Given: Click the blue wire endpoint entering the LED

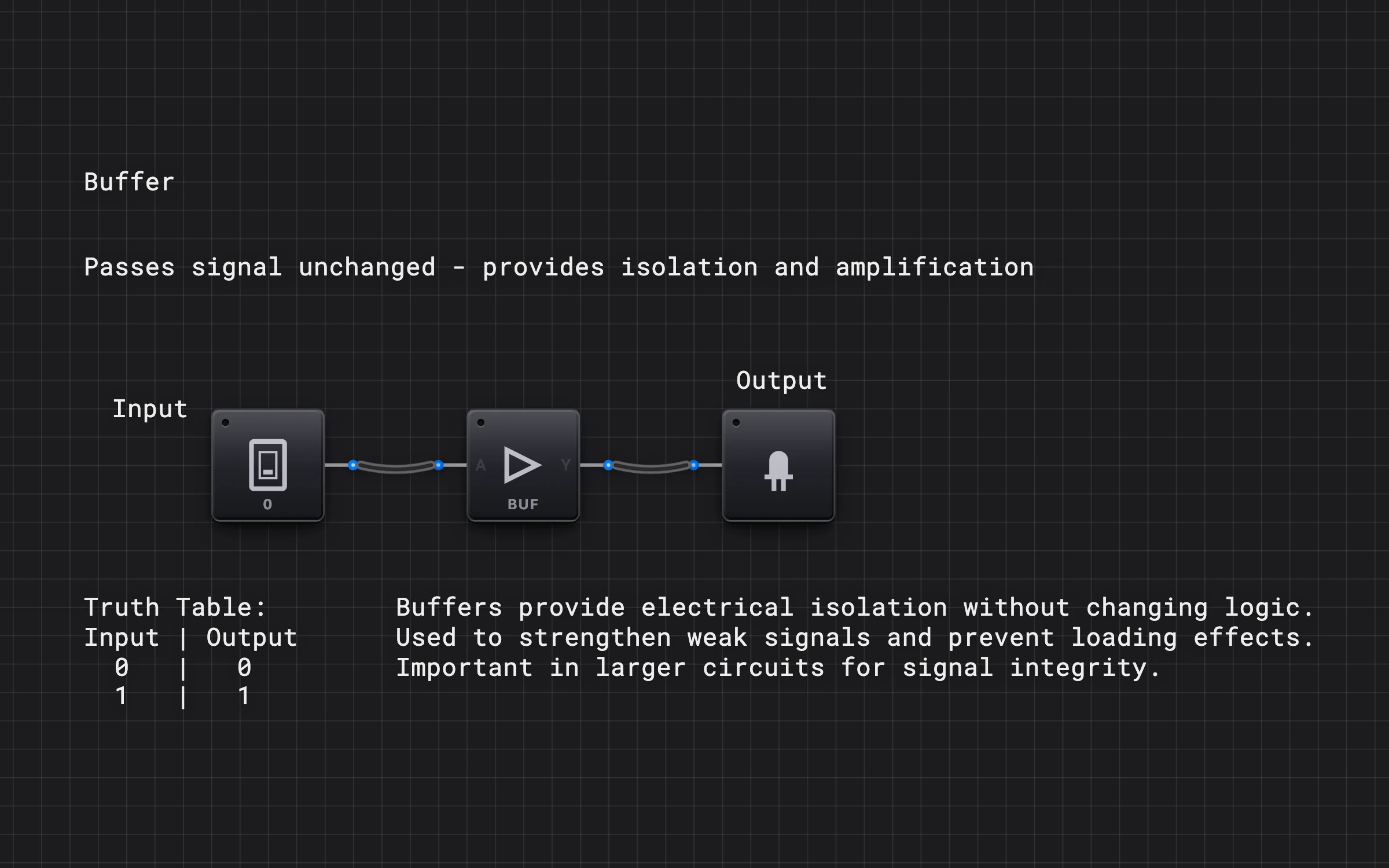Looking at the screenshot, I should click(694, 465).
